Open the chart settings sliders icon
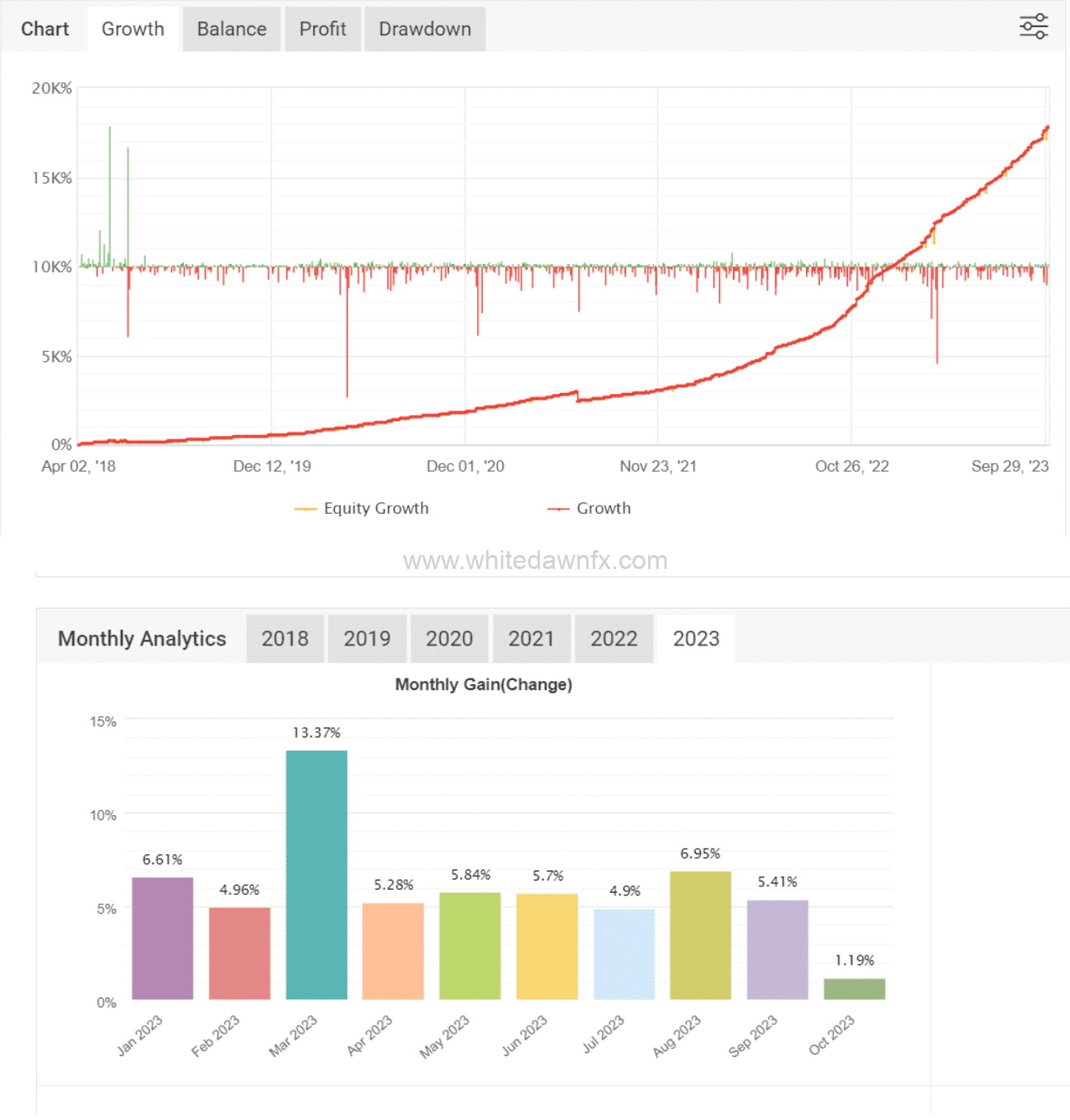Screen dimensions: 1070x1120 (1033, 26)
